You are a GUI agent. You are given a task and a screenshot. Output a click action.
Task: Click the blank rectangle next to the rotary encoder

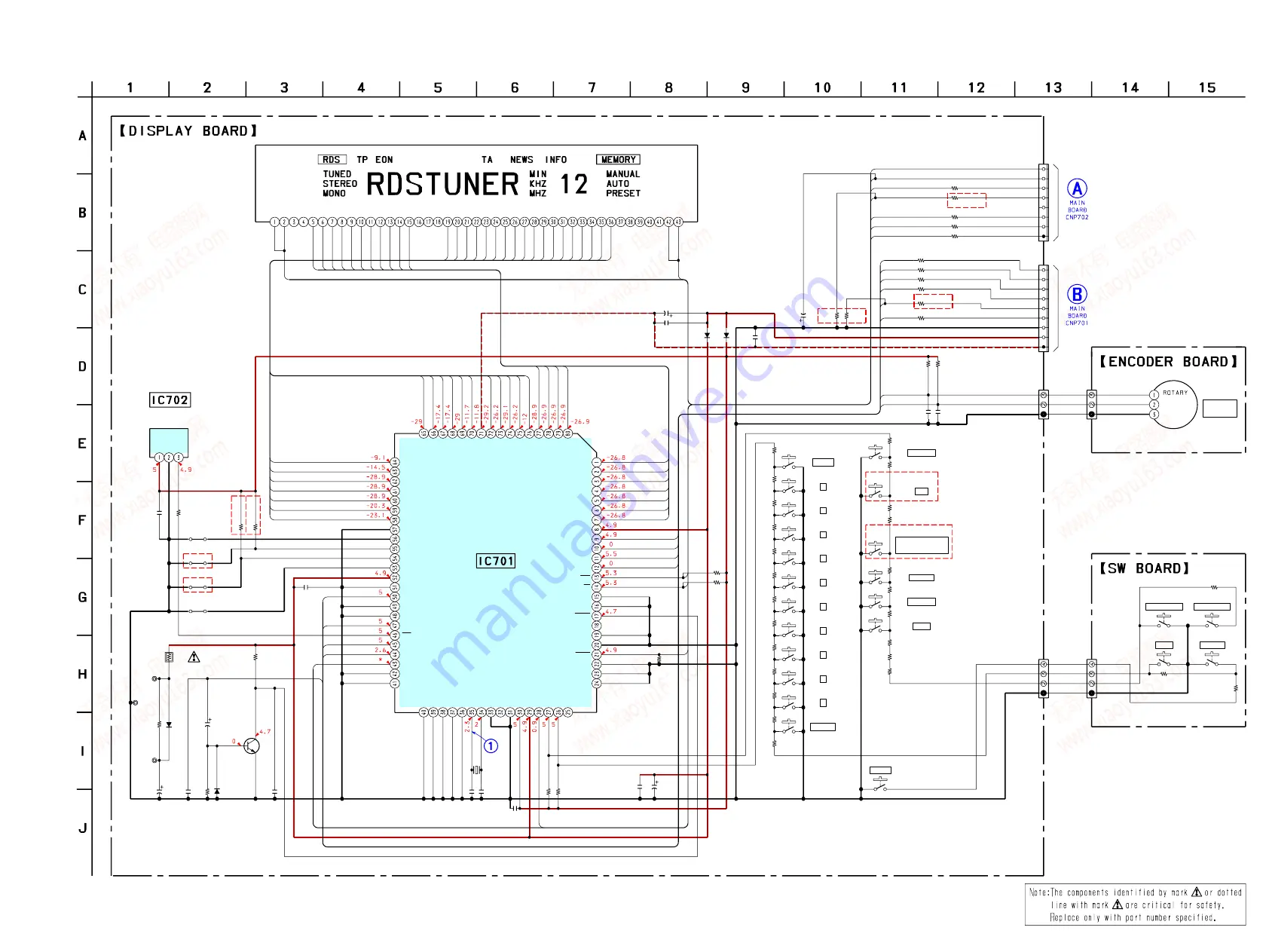1220,409
